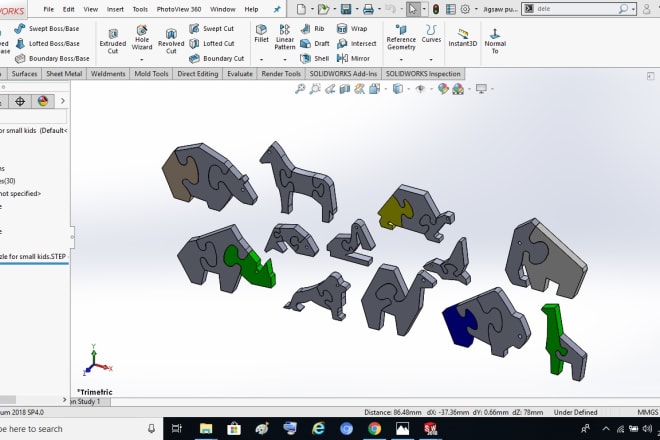Open Google Chrome from the taskbar
Screen dimensions: 660x440
click(x=374, y=429)
